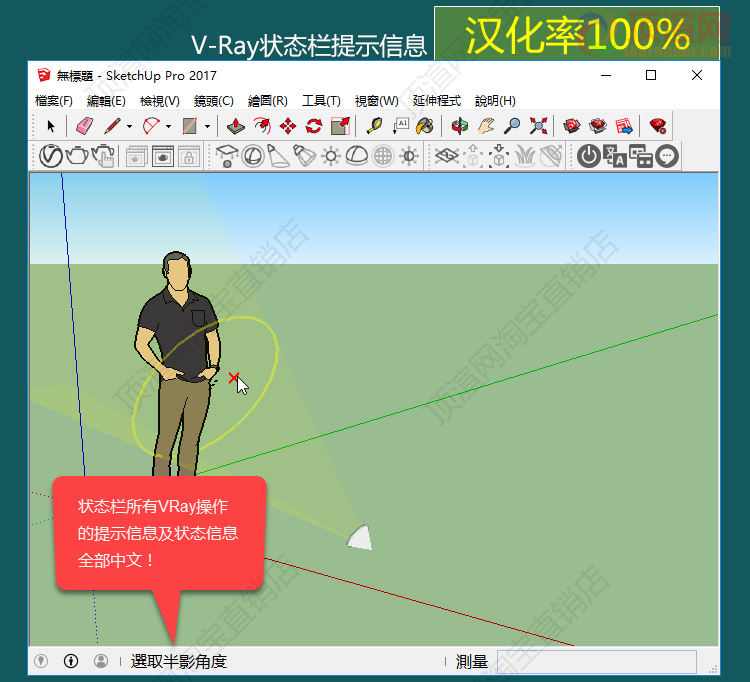
Task: Activate the Orbit camera tool
Action: point(460,126)
